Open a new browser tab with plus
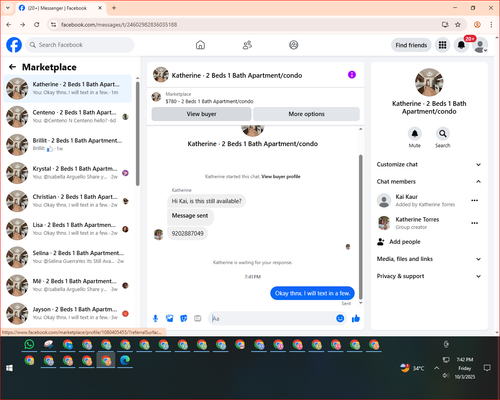This screenshot has height=400, width=500. (114, 8)
